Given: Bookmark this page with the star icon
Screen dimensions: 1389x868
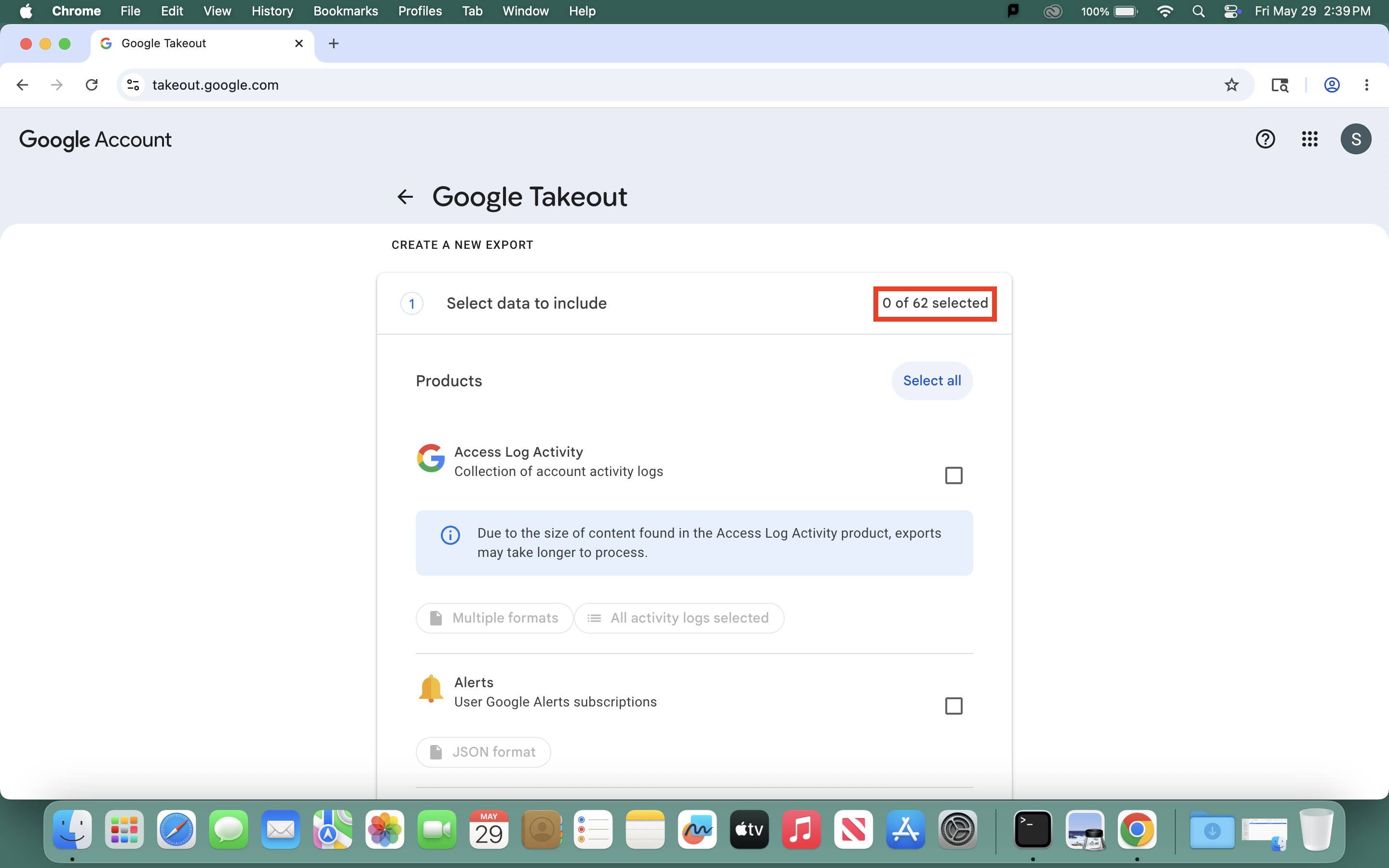Looking at the screenshot, I should click(x=1231, y=85).
